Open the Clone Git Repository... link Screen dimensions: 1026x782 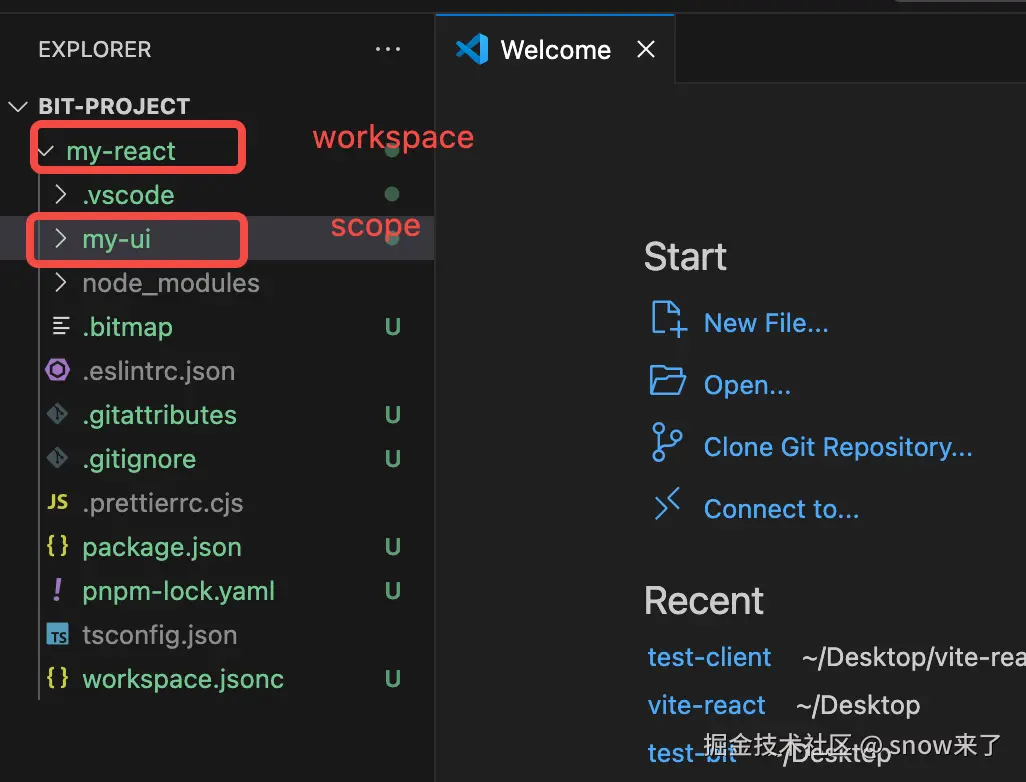tap(838, 447)
